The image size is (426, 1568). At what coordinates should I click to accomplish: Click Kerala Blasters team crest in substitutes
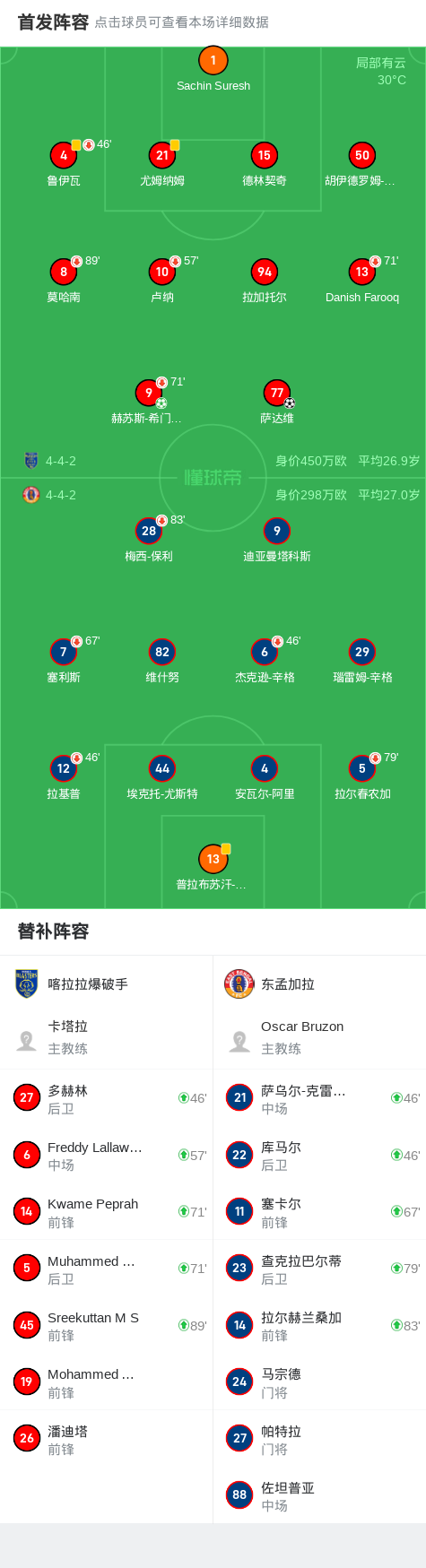tap(27, 983)
